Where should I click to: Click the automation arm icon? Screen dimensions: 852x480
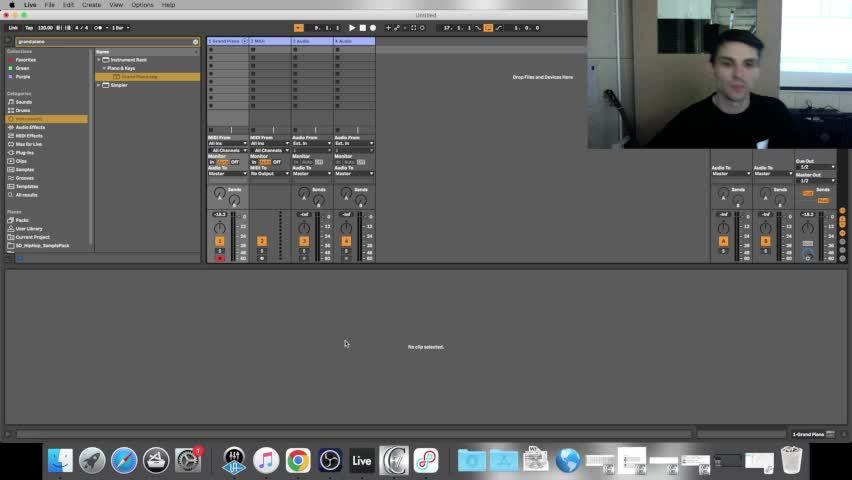tap(397, 28)
